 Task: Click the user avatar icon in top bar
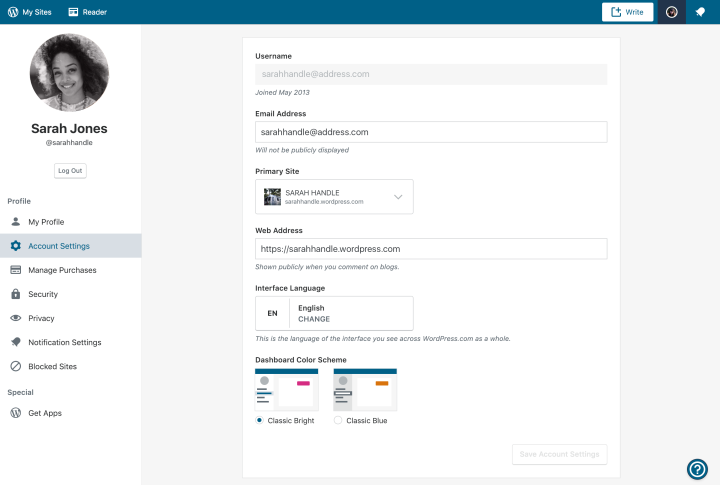coord(672,12)
